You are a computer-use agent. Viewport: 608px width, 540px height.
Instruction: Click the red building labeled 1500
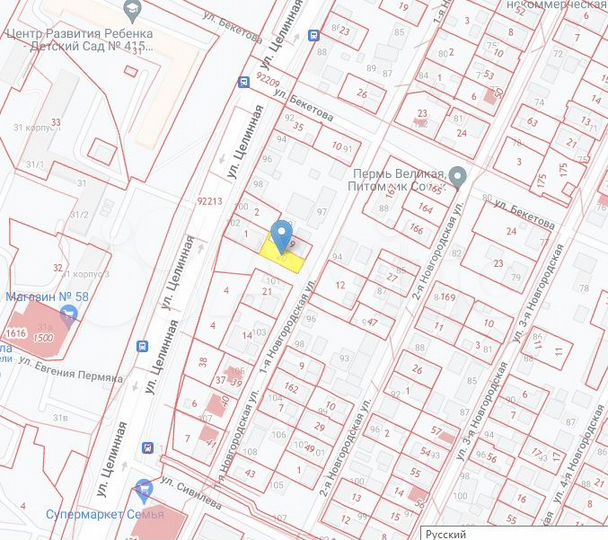tap(43, 338)
